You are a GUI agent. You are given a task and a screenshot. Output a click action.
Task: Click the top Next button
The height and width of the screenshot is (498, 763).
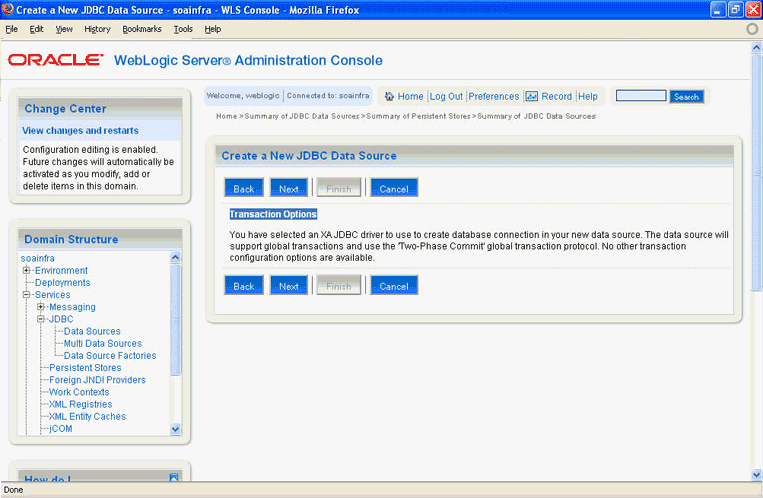click(289, 188)
